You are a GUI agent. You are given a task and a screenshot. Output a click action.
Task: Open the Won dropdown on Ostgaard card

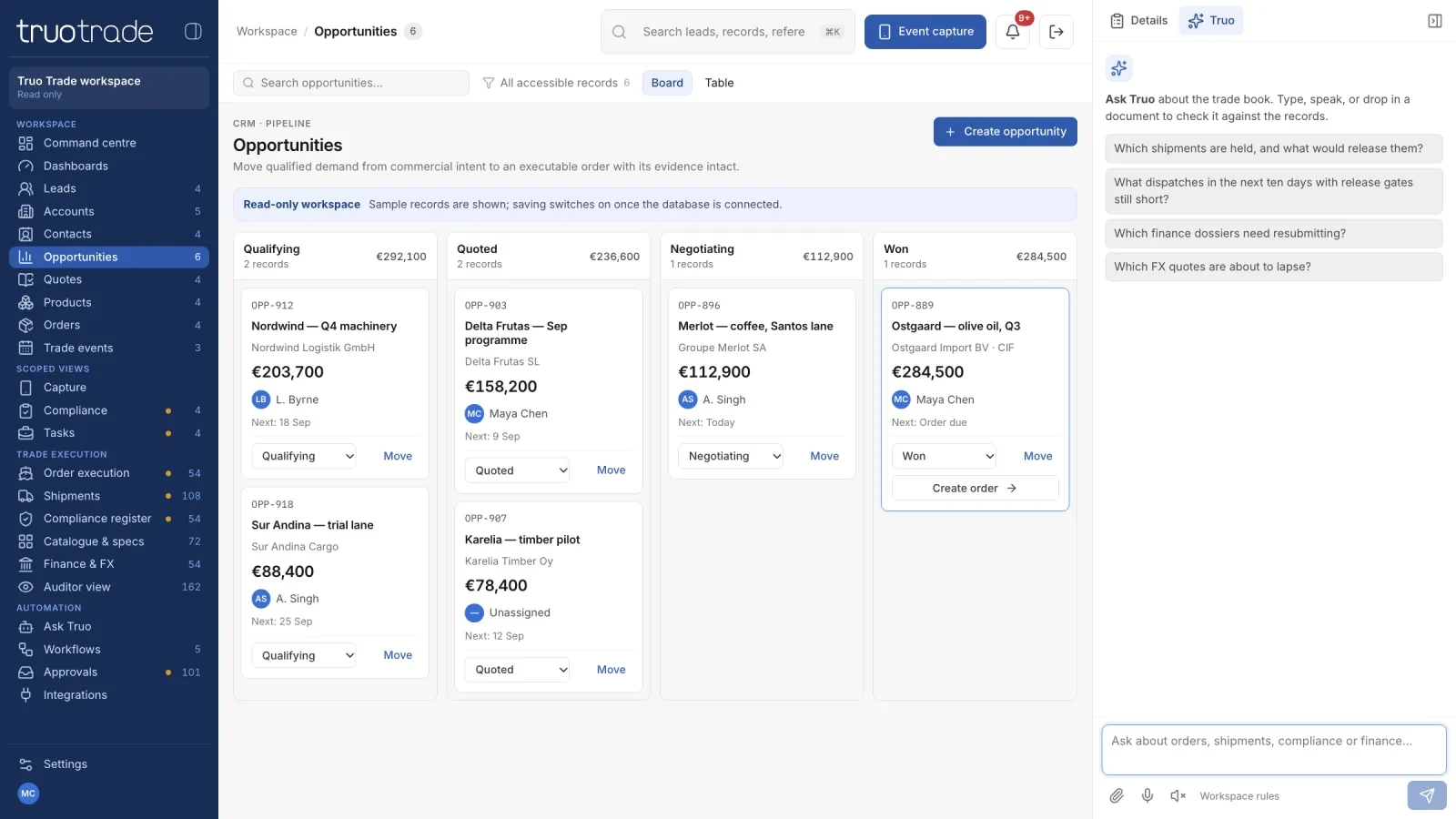point(944,457)
